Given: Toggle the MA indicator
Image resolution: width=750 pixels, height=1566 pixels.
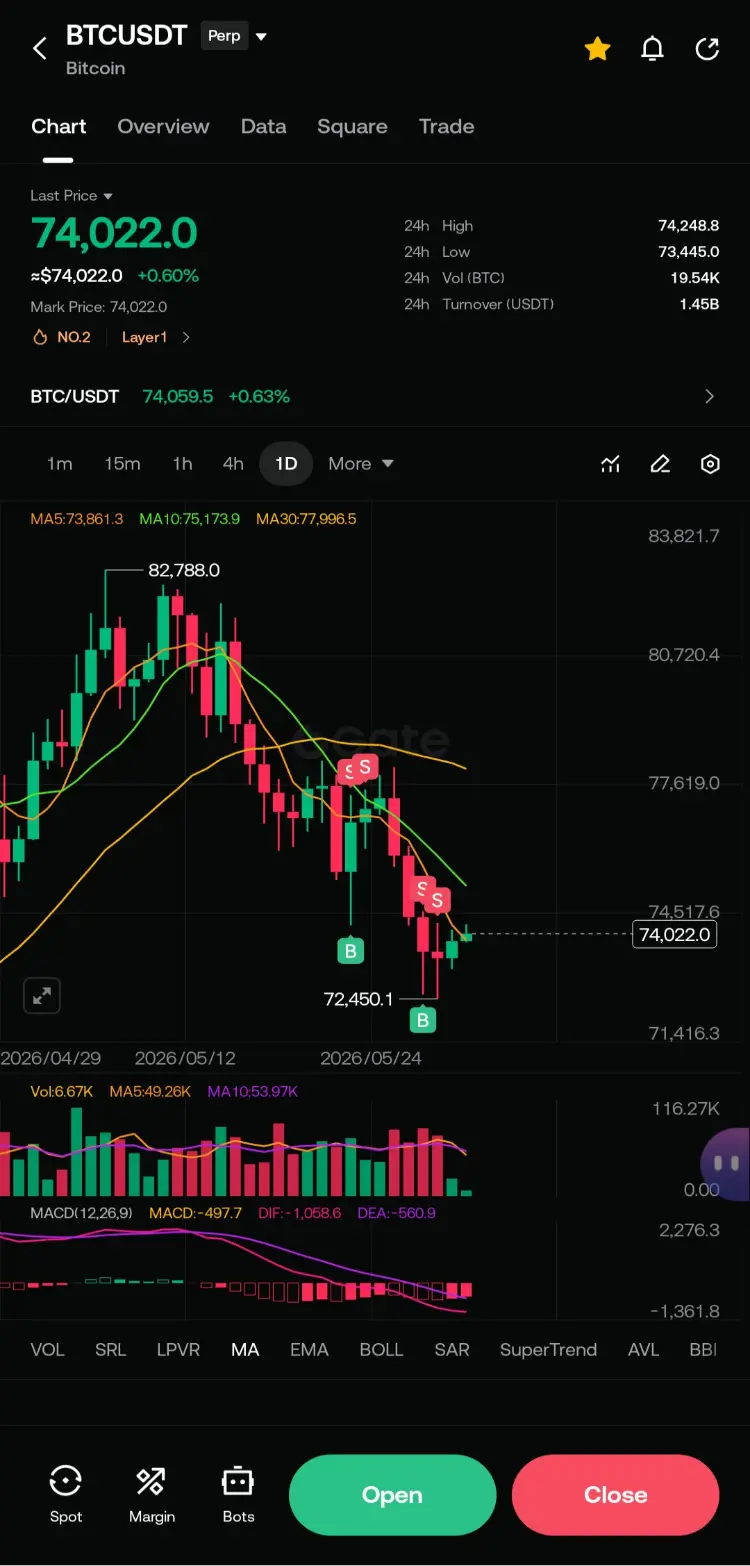Looking at the screenshot, I should point(245,1349).
